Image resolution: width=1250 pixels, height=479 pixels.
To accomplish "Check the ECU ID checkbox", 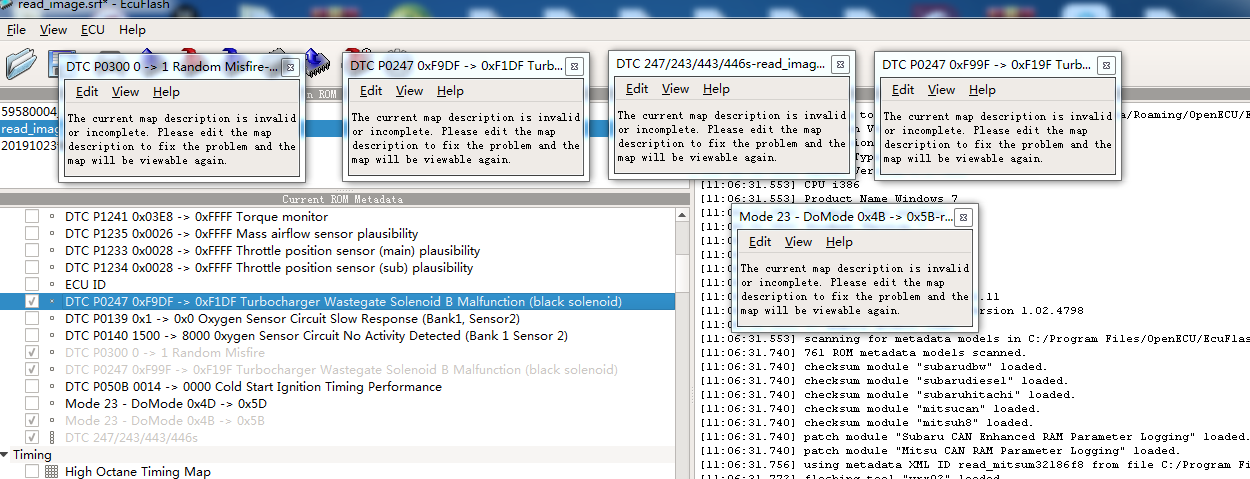I will (x=32, y=284).
